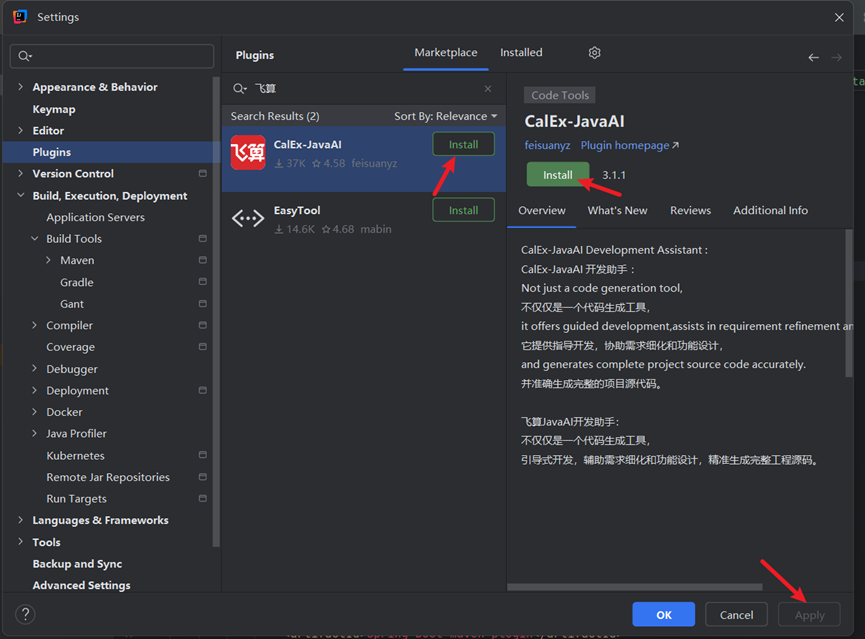Open the Overview tab
The height and width of the screenshot is (639, 865).
point(542,210)
